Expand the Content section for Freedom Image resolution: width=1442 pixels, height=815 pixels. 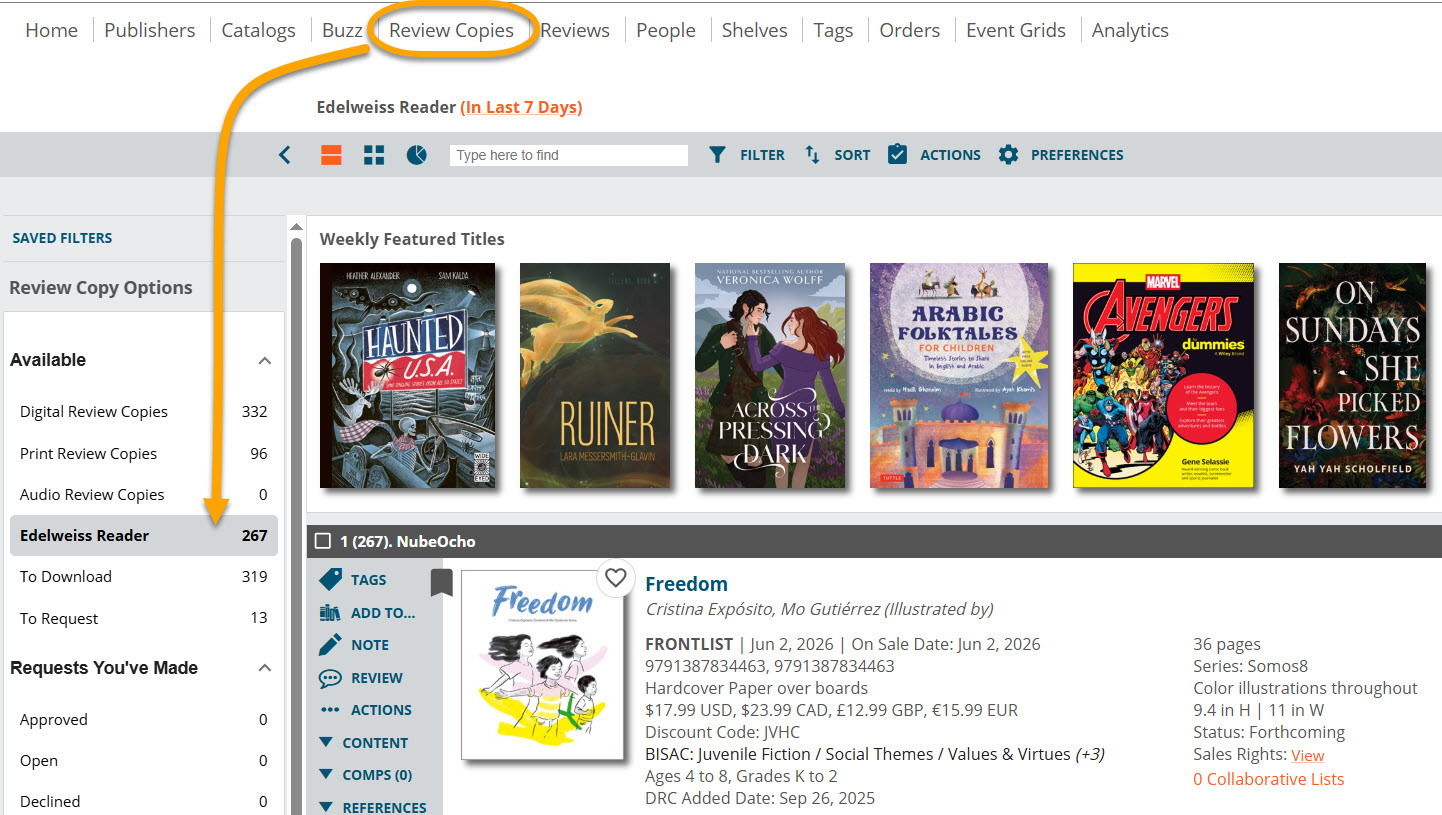[x=327, y=743]
